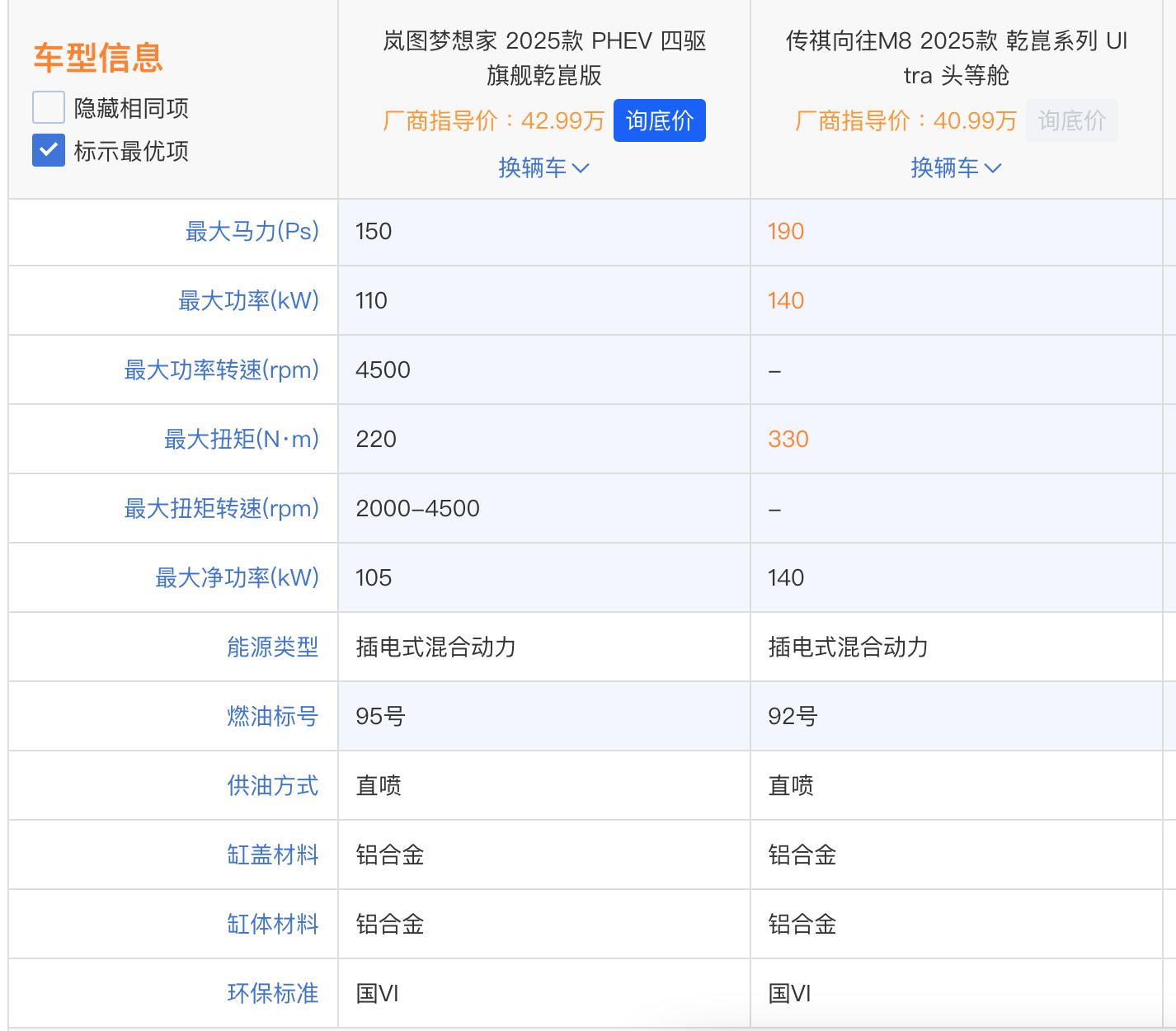Open 换辆车 dropdown under 传祺向往M8
Screen dimensions: 1176x1031
click(957, 167)
